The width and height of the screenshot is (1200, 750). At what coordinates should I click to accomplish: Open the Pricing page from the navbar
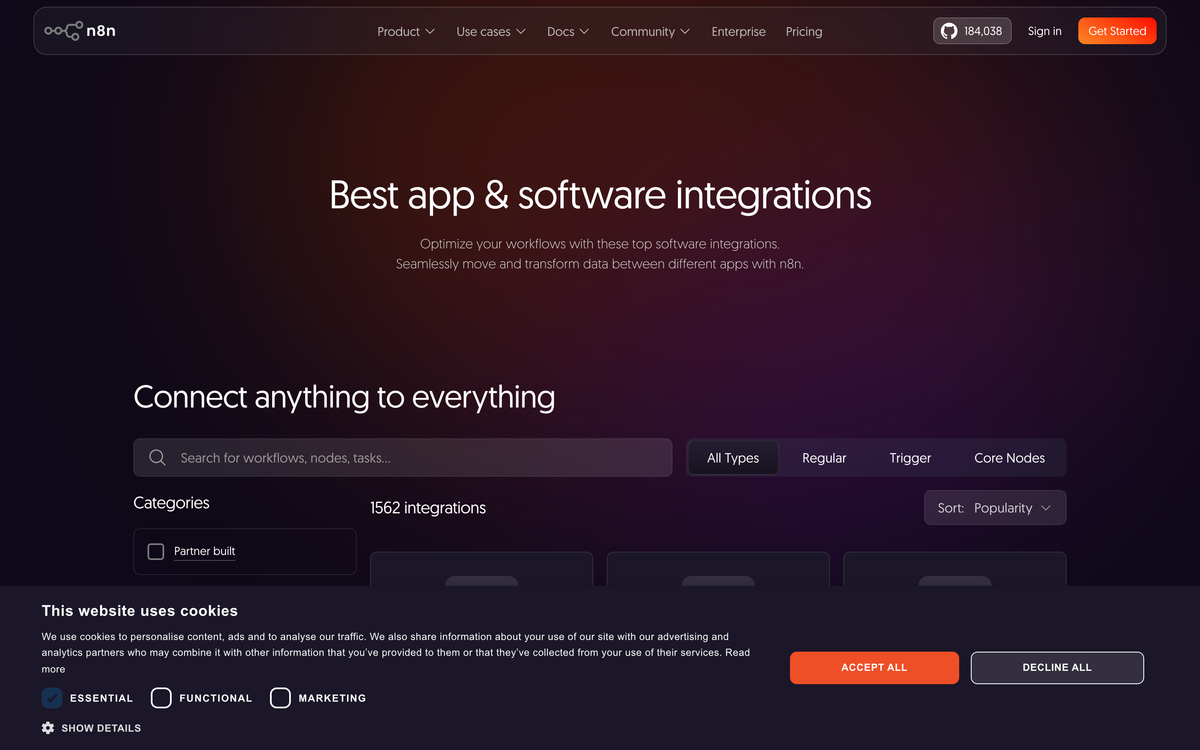pos(803,31)
